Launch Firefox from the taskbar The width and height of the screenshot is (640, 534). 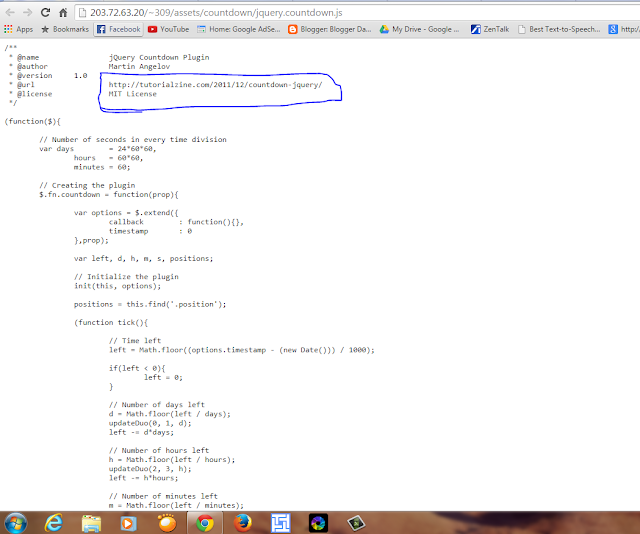243,523
